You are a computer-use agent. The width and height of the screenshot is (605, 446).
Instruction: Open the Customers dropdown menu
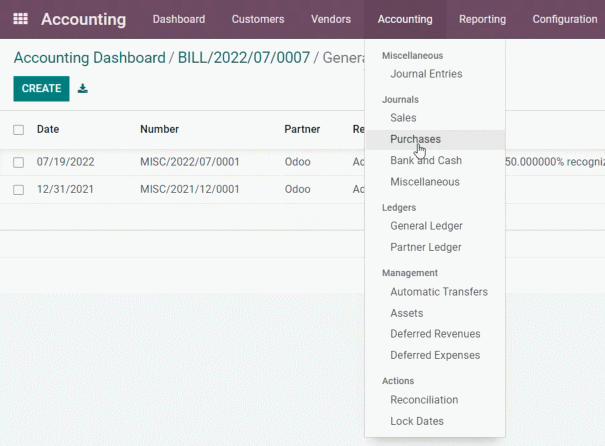click(x=258, y=19)
